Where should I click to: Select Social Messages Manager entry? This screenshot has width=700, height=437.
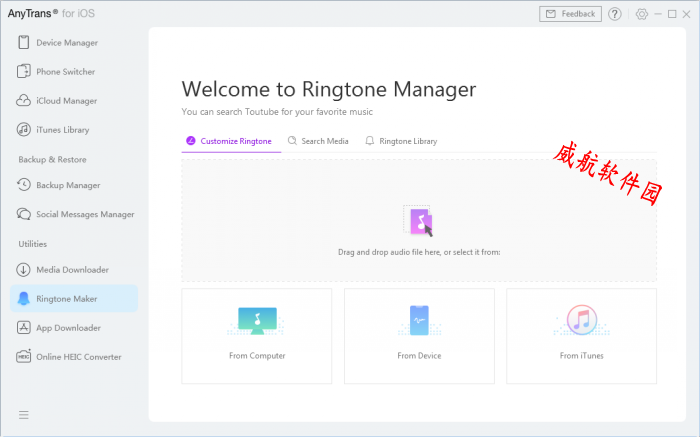pyautogui.click(x=74, y=214)
